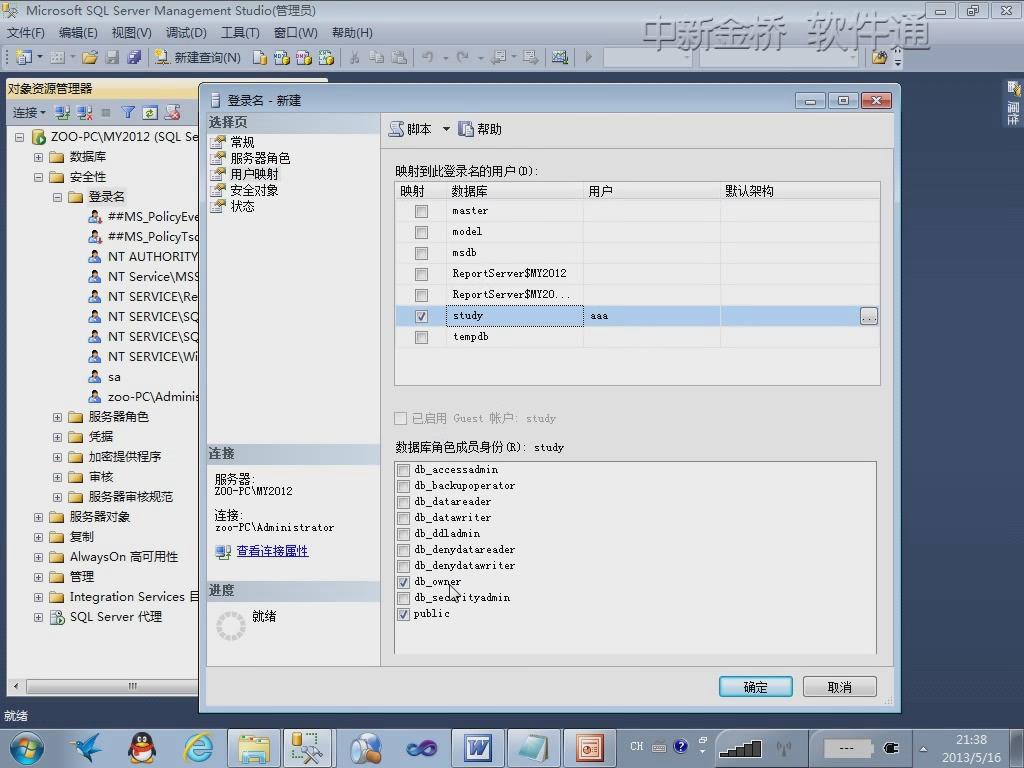Enable db_securityadmin role checkbox
Image resolution: width=1024 pixels, height=768 pixels.
pos(404,598)
